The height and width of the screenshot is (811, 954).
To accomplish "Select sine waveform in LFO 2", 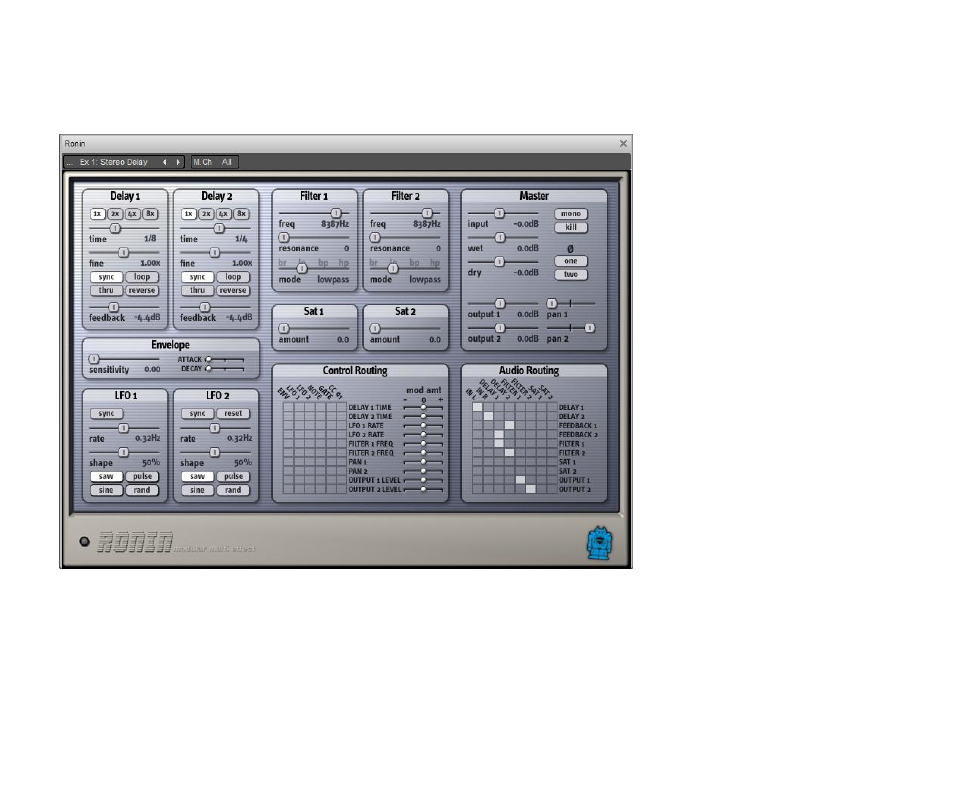I will coord(198,490).
